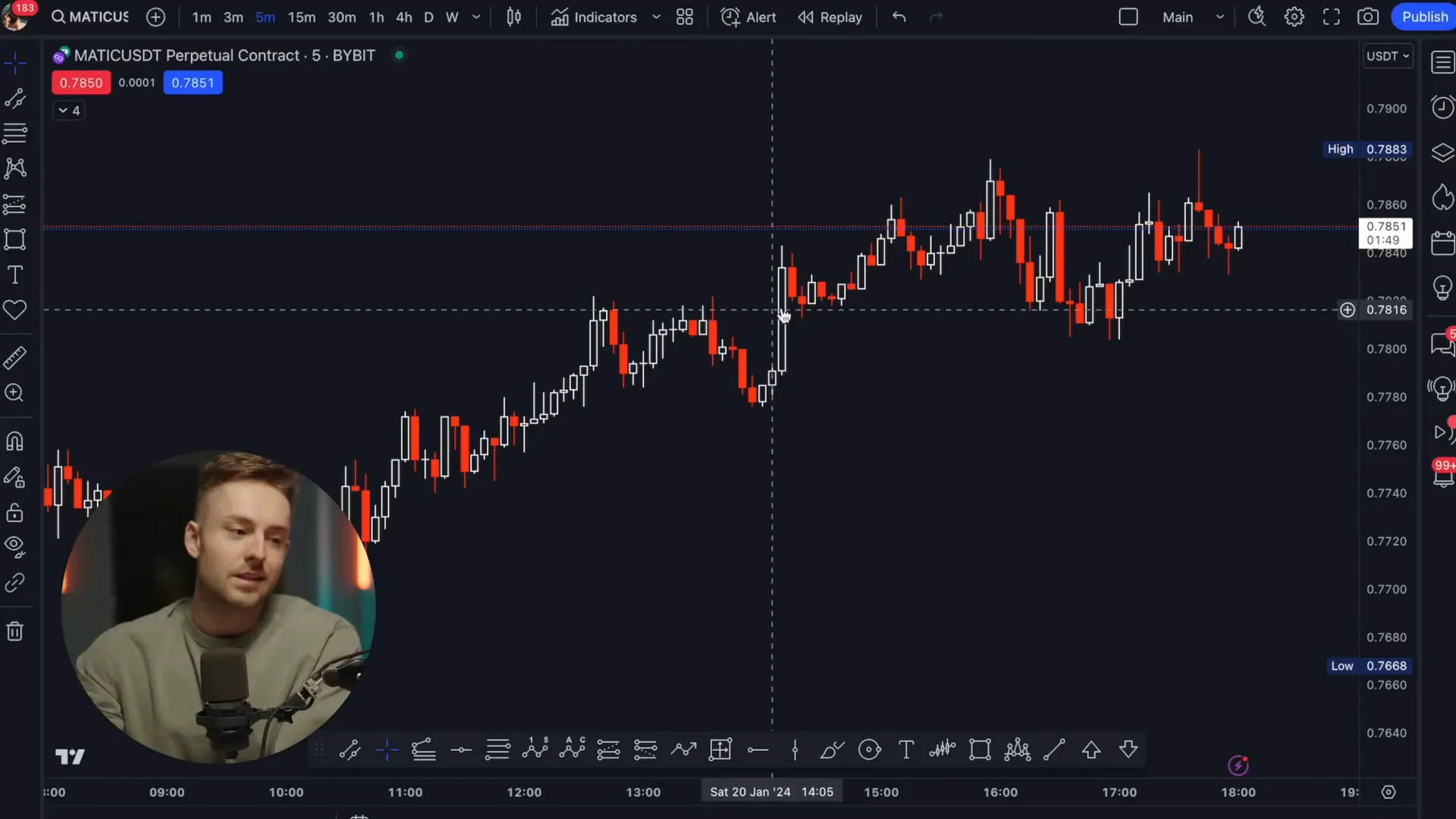
Task: Toggle stay in drawing mode
Action: (x=15, y=477)
